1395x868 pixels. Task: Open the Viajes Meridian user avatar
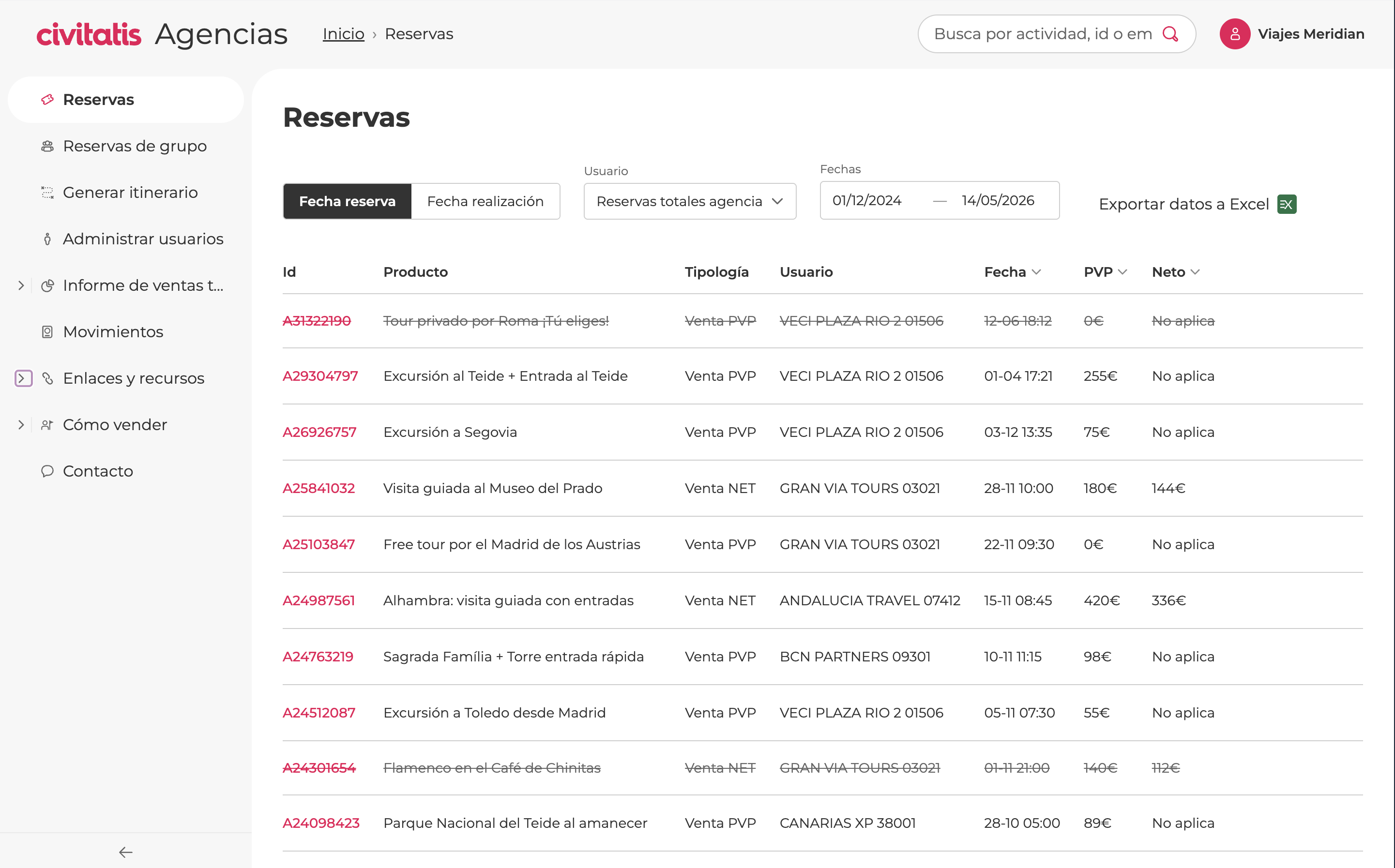coord(1235,34)
